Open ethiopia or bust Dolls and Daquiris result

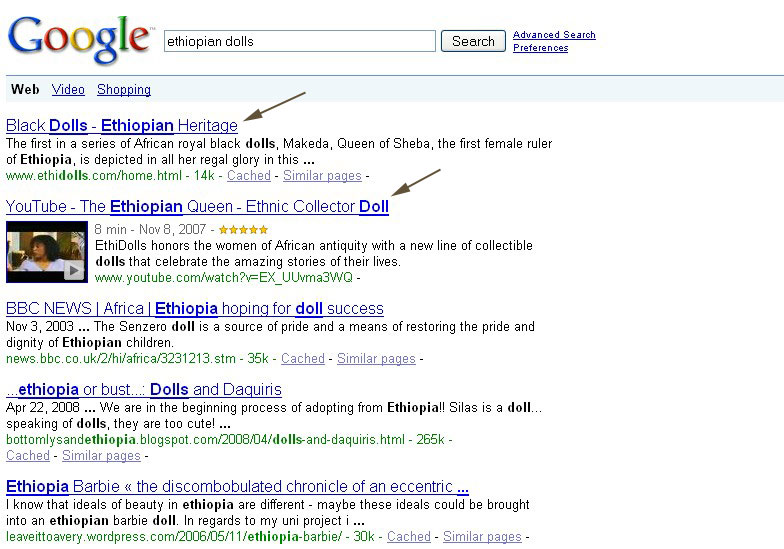point(144,389)
